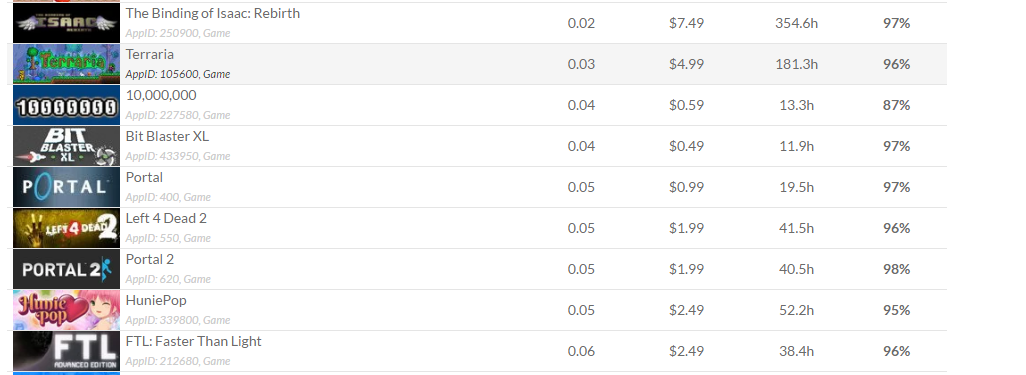Click Portal 2's 98% rating value
Image resolution: width=1026 pixels, height=375 pixels.
pyautogui.click(x=896, y=269)
